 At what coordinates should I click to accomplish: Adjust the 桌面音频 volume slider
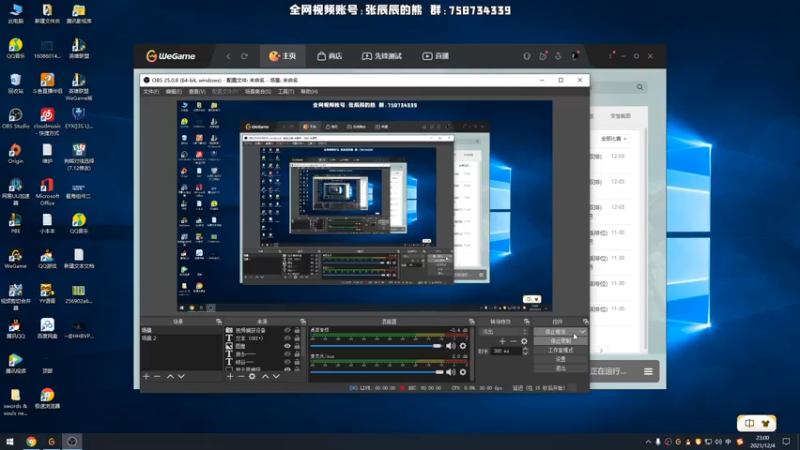pyautogui.click(x=377, y=346)
